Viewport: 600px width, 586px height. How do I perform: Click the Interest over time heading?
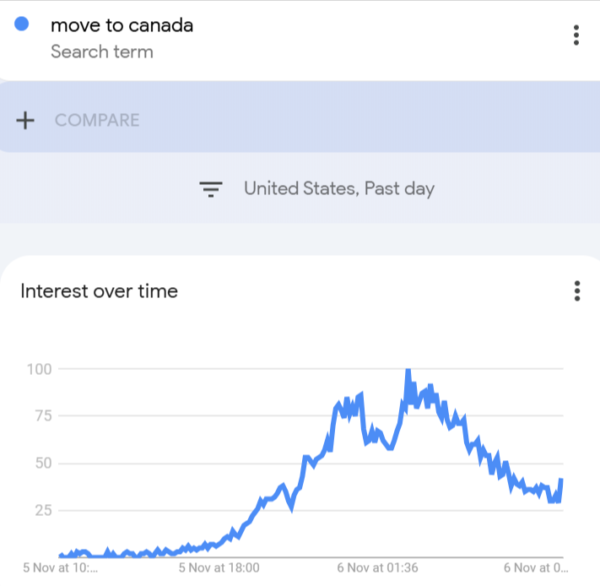[x=99, y=291]
